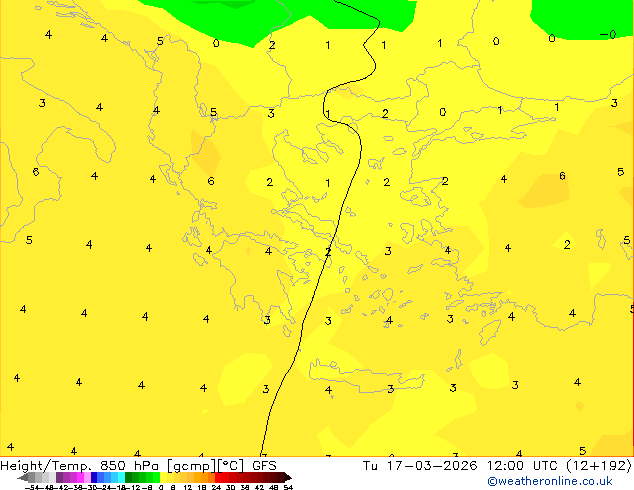The height and width of the screenshot is (490, 634).
Task: Click the GFS model label
Action: pyautogui.click(x=264, y=466)
